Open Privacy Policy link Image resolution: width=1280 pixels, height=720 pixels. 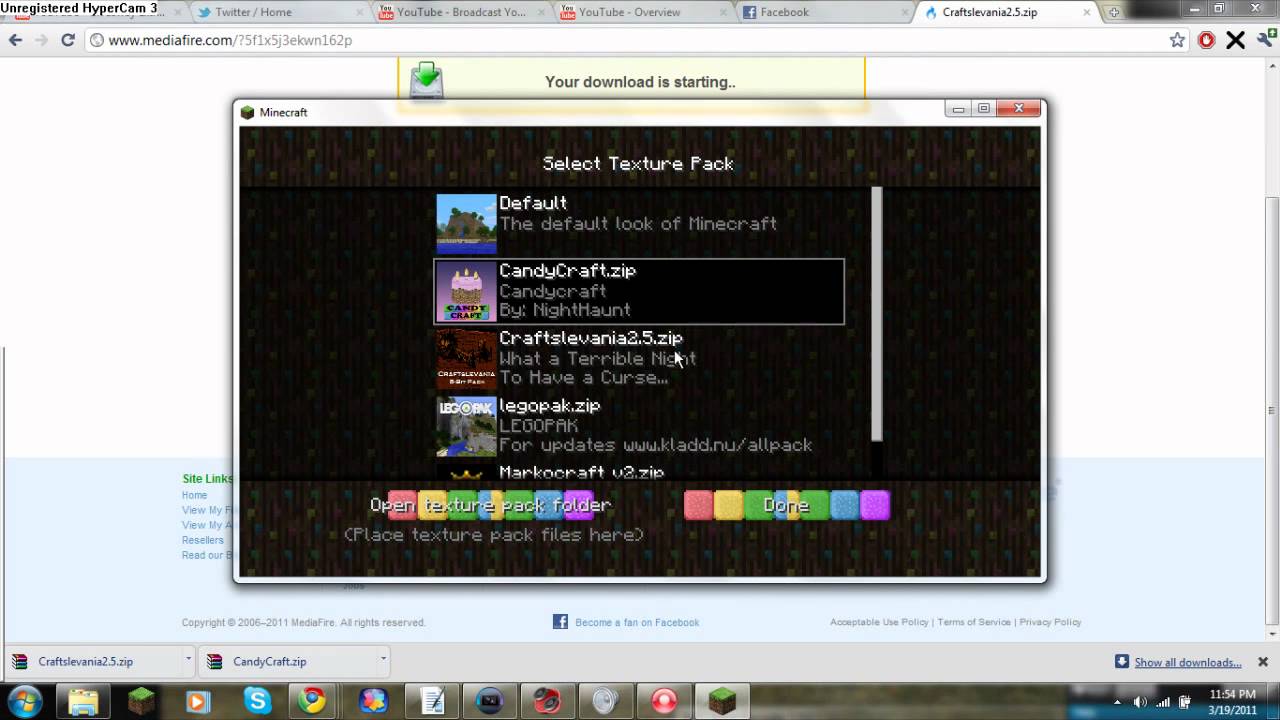tap(1050, 622)
